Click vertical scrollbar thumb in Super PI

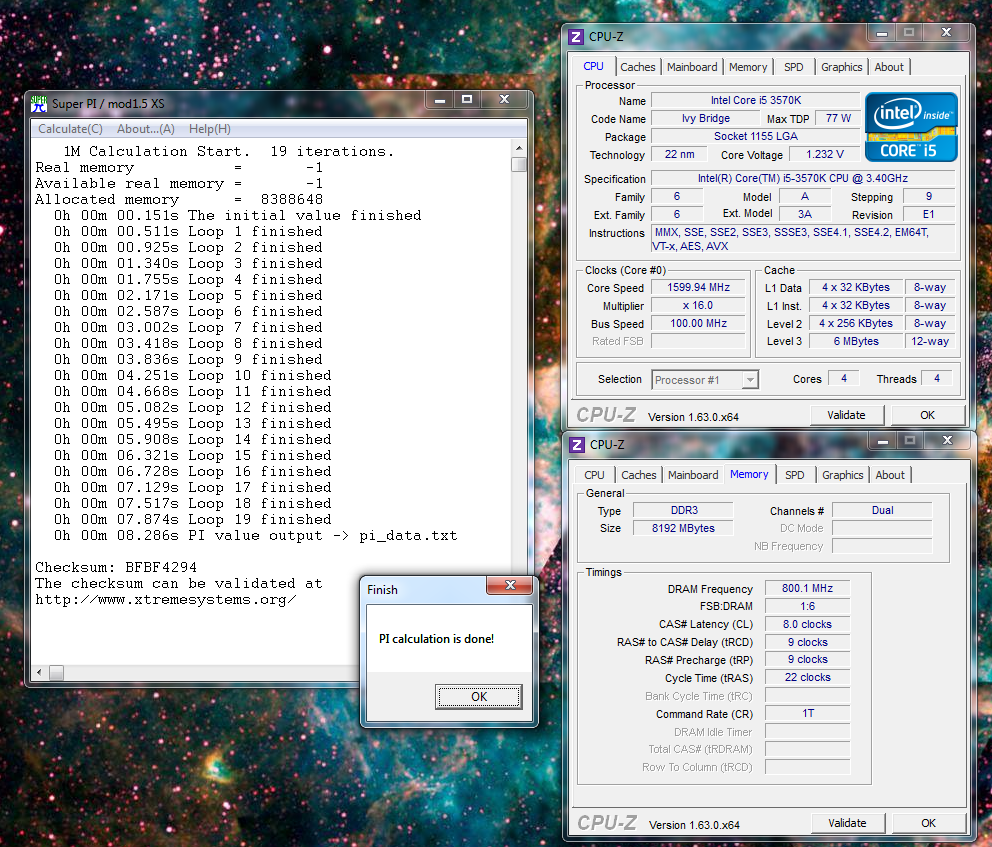519,164
